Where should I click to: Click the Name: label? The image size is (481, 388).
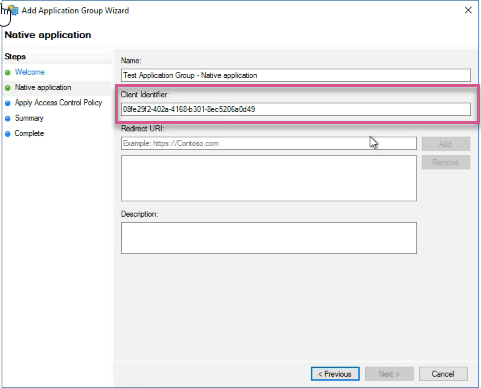pyautogui.click(x=131, y=61)
